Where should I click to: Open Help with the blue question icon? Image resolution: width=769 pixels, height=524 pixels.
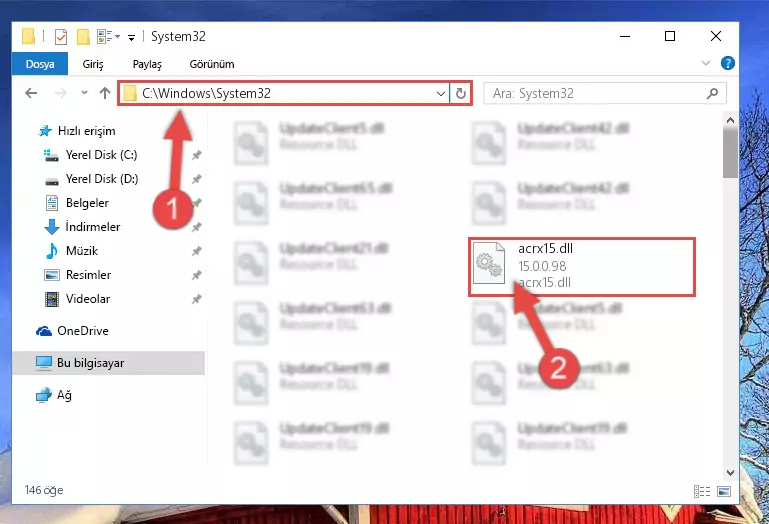pos(728,63)
